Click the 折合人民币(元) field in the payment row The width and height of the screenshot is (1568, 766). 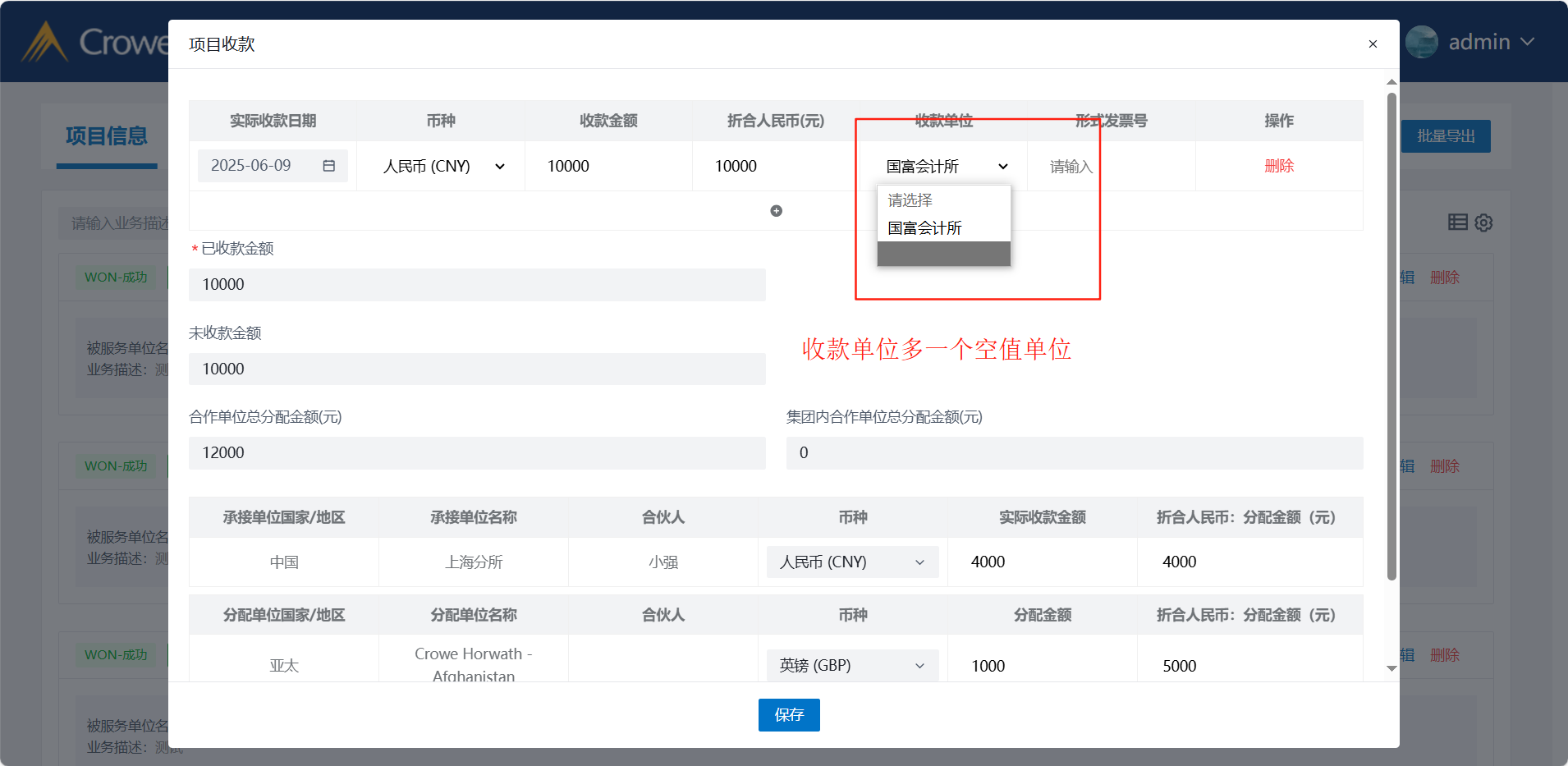[x=776, y=166]
